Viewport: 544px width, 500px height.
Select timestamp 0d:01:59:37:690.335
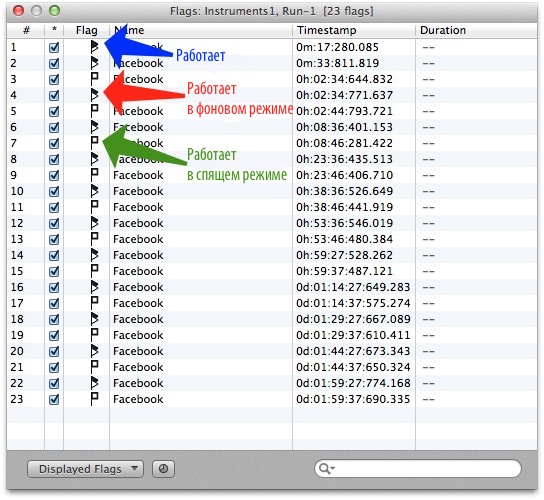[353, 399]
